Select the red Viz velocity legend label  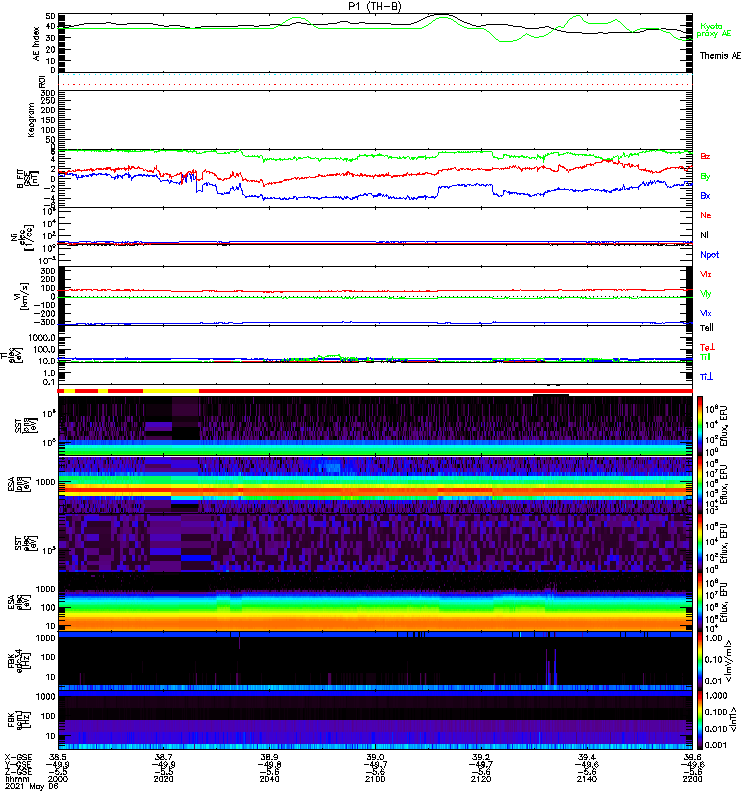coord(706,274)
